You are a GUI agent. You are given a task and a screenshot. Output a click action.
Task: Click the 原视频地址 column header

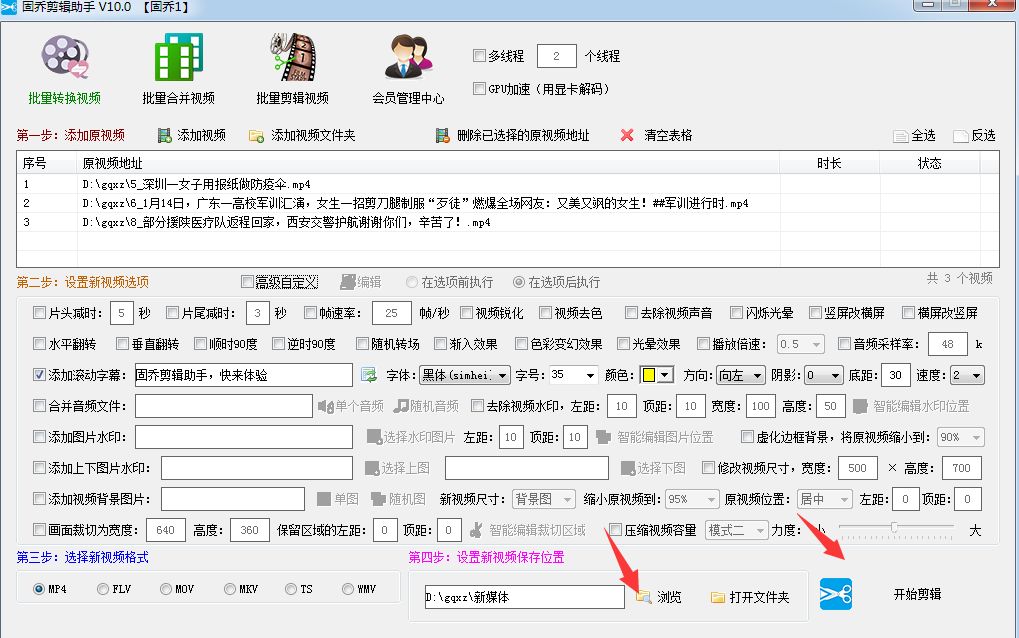click(429, 163)
